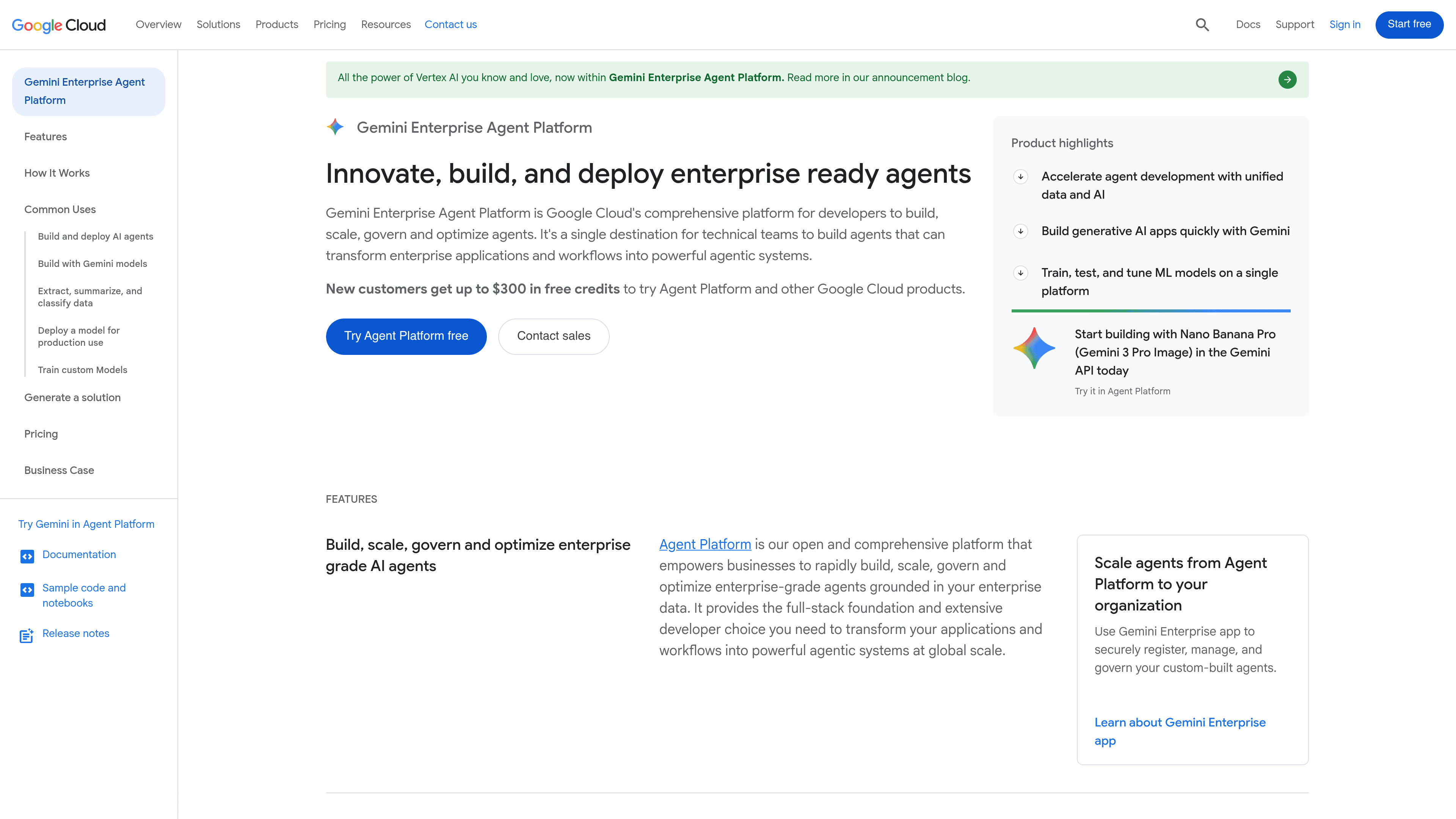Click the Google Cloud logo
This screenshot has width=1456, height=819.
59,25
